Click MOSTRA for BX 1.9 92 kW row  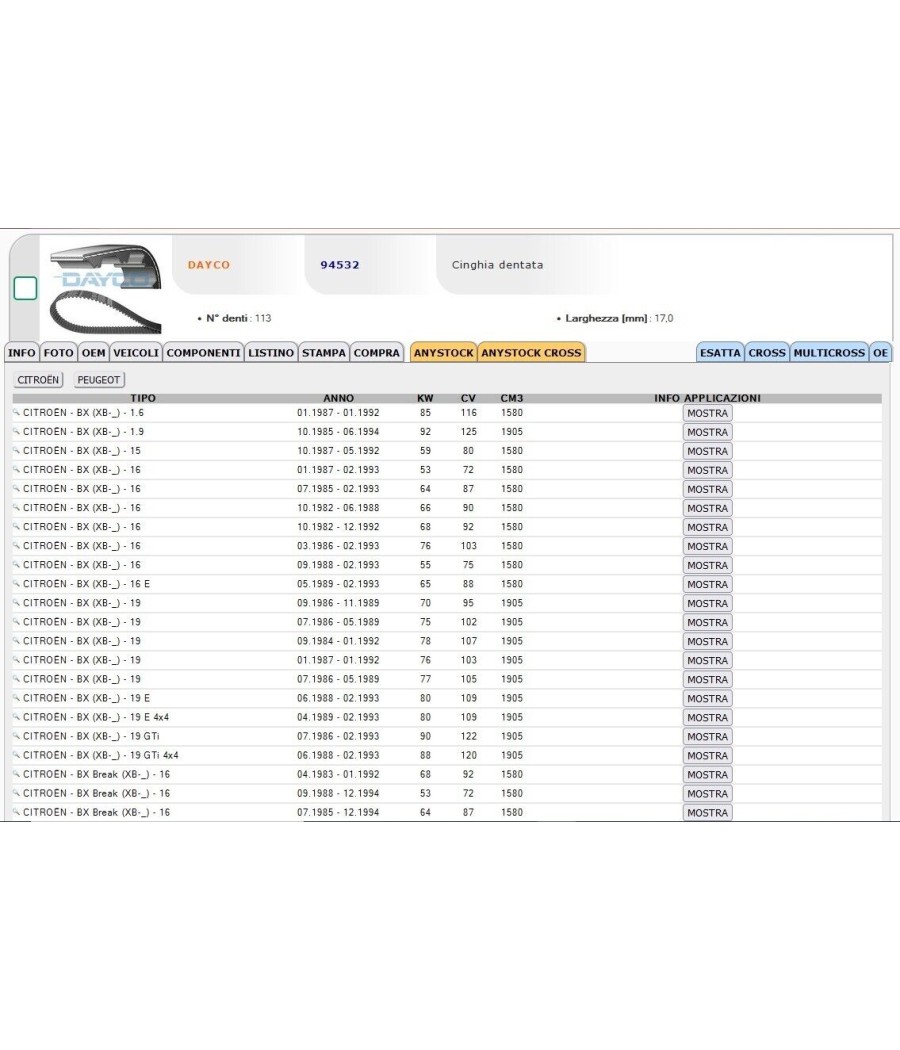(x=707, y=432)
